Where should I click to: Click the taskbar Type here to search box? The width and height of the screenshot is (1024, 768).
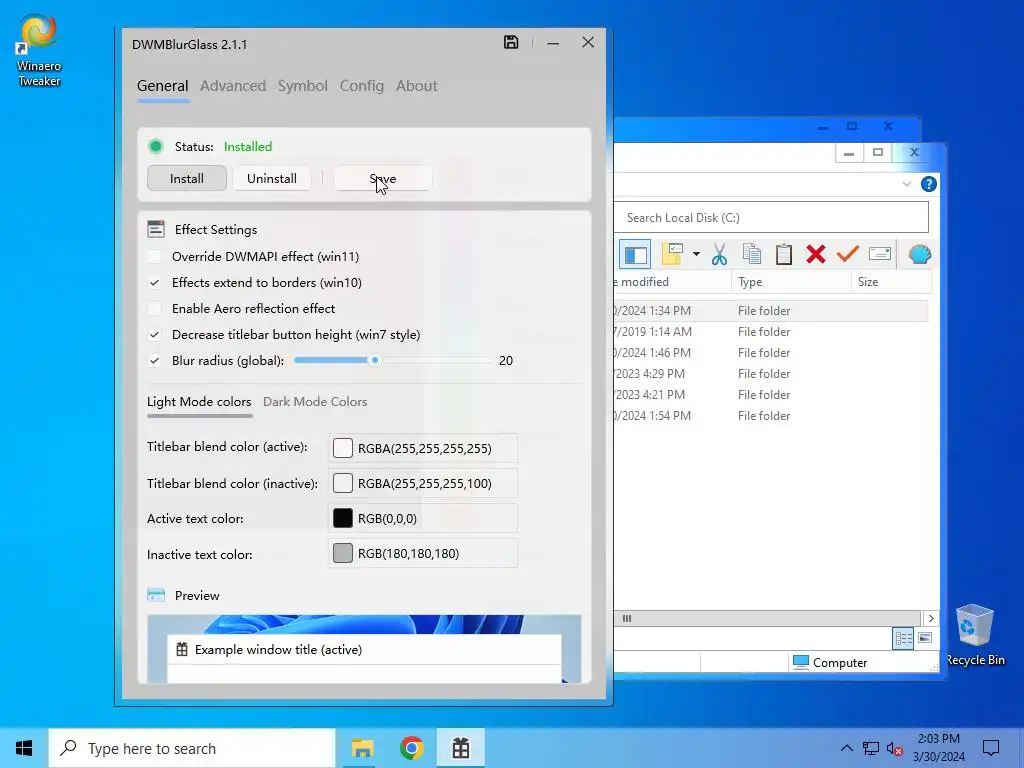[x=192, y=748]
